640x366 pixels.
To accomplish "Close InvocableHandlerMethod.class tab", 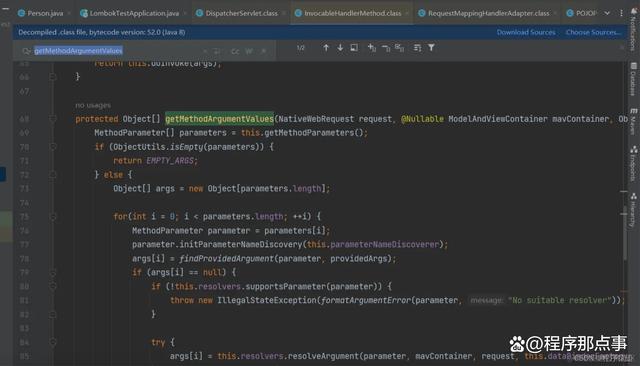I will 407,13.
